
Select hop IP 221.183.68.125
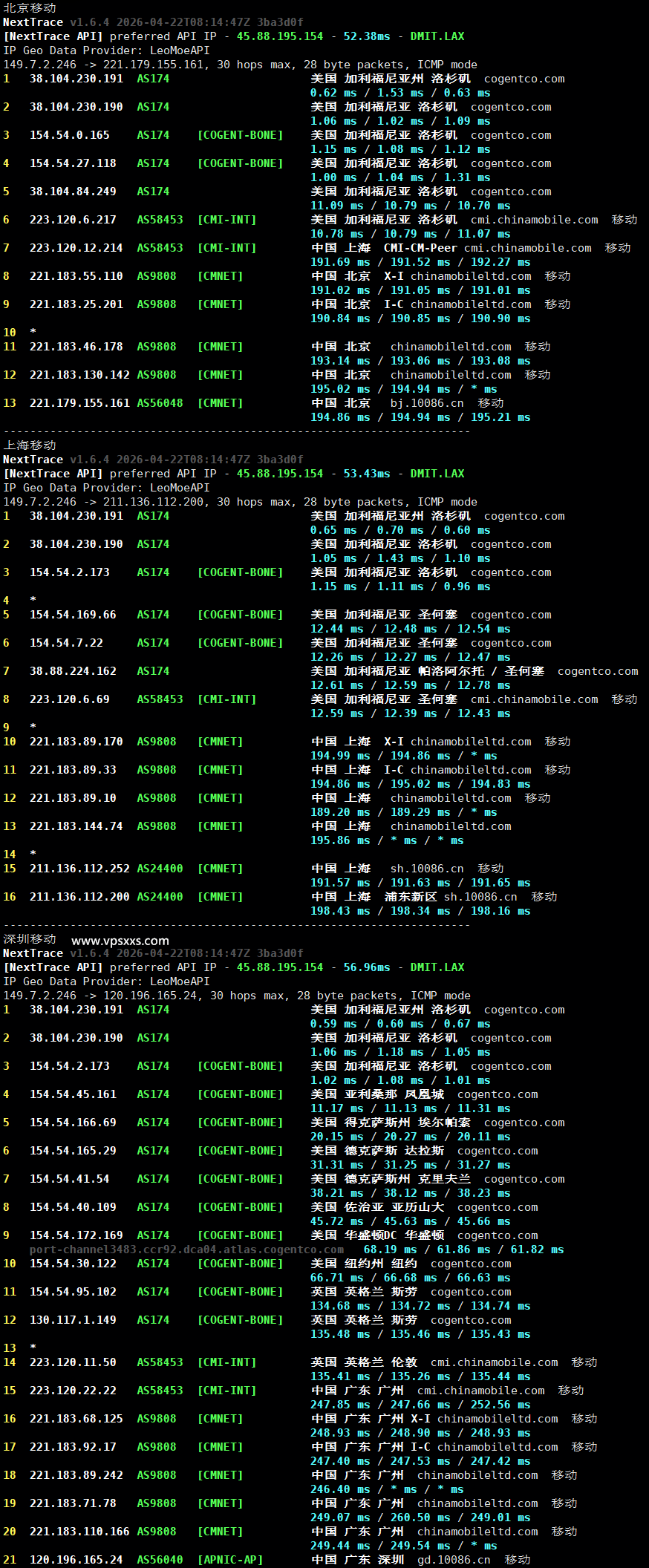click(76, 1419)
